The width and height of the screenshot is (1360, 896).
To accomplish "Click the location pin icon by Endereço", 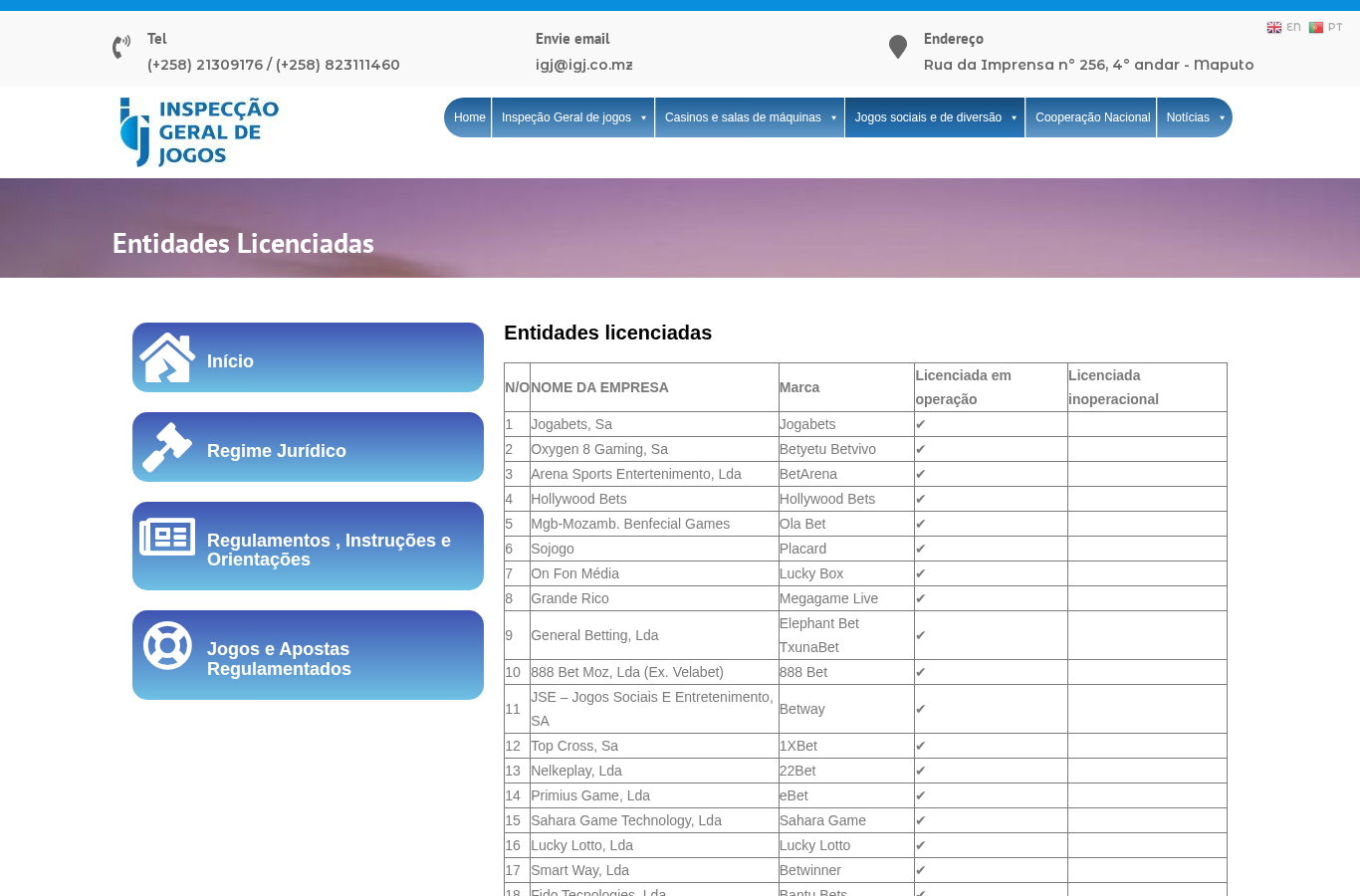I will tap(898, 47).
